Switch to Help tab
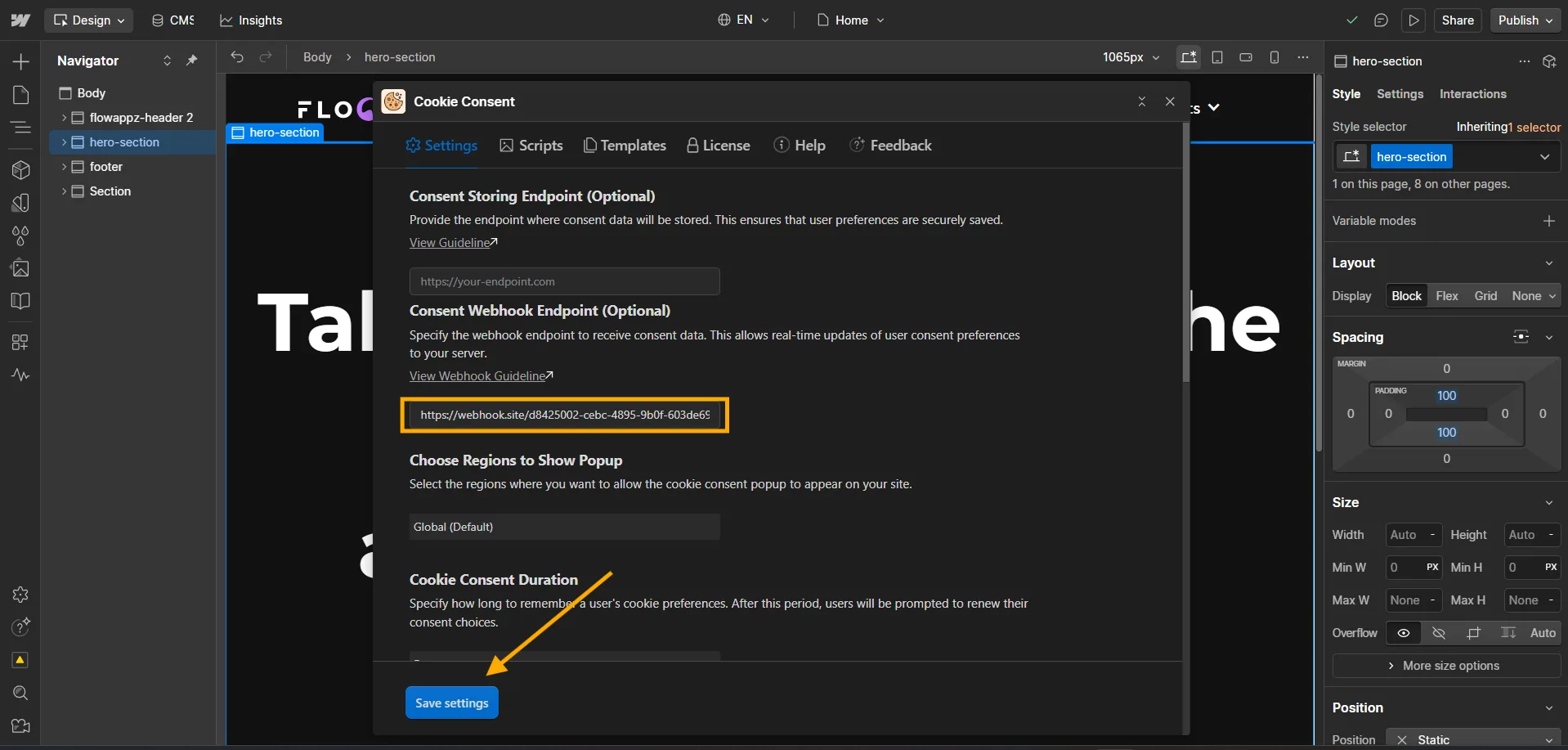The image size is (1568, 750). [x=800, y=146]
